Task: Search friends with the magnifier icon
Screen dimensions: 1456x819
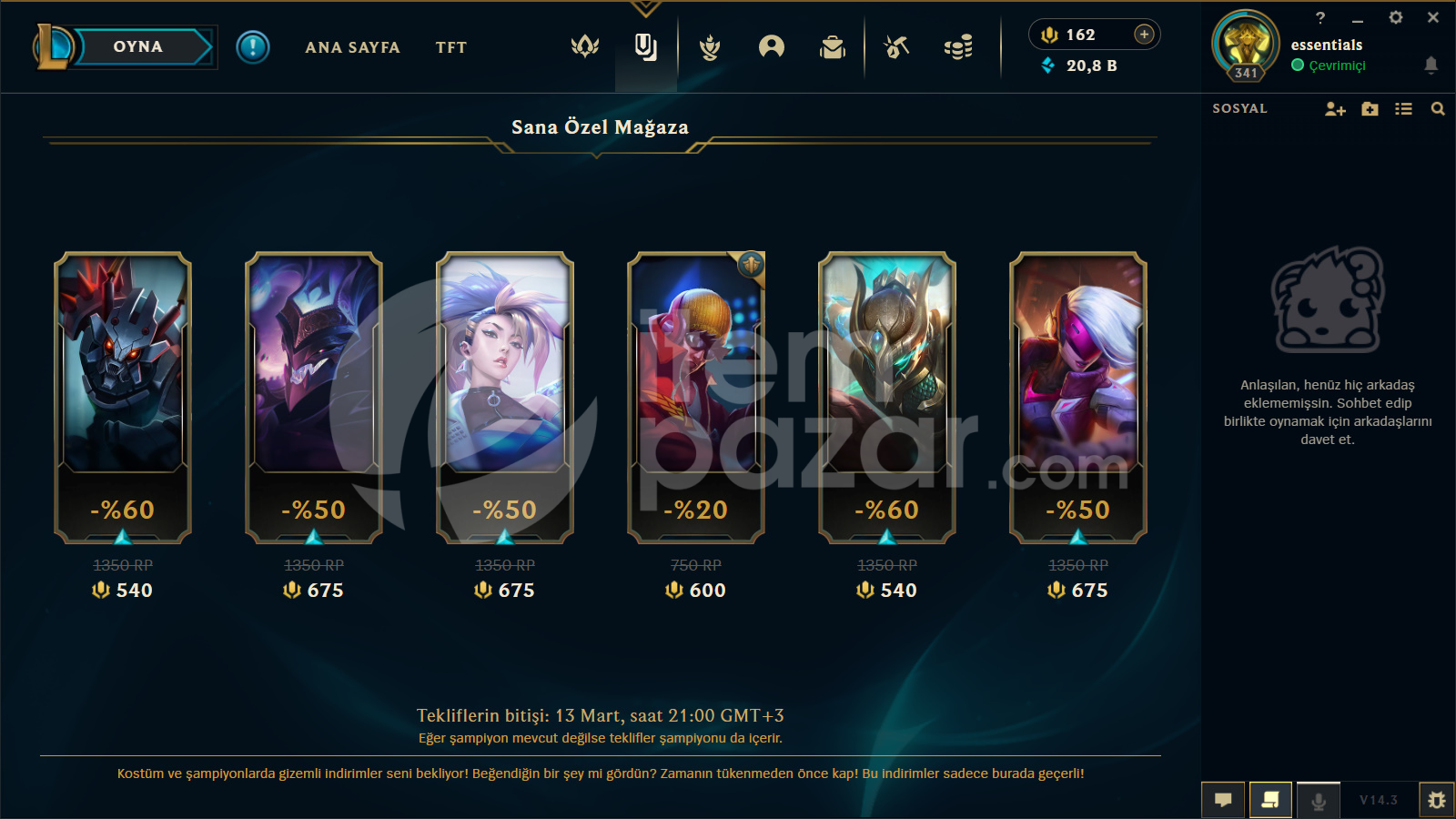Action: coord(1438,109)
